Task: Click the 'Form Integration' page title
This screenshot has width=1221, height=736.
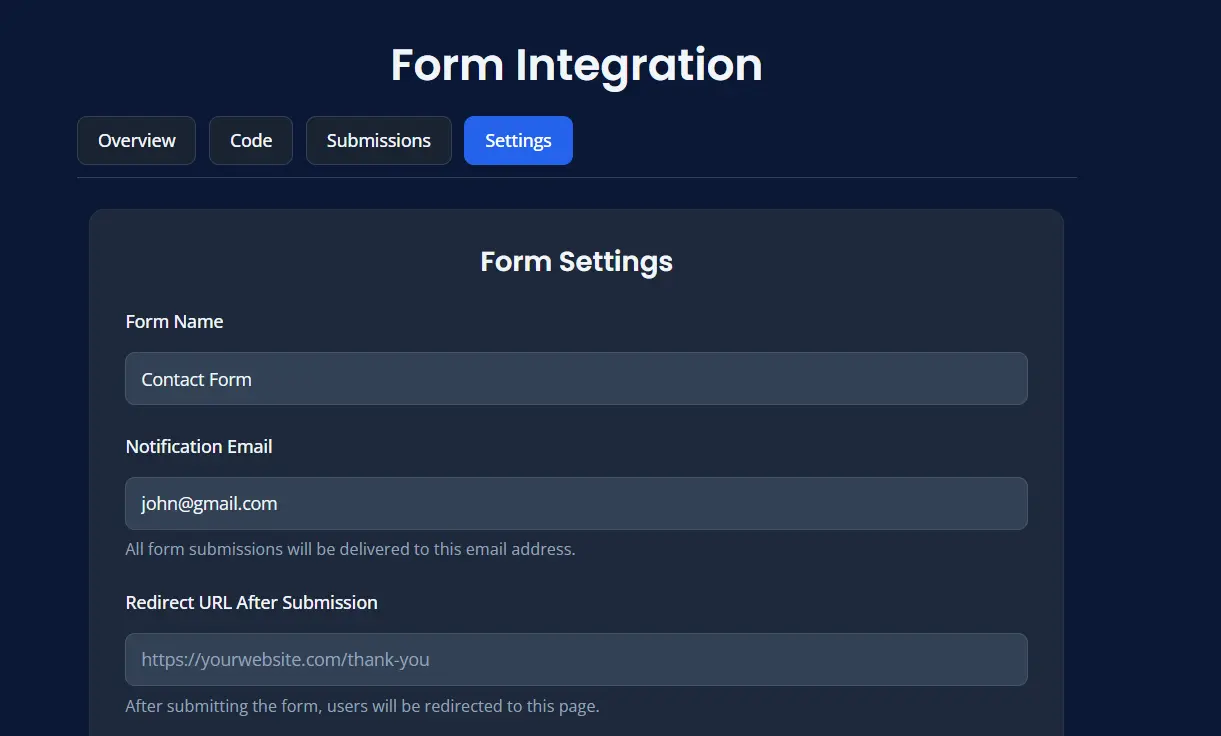Action: click(x=576, y=65)
